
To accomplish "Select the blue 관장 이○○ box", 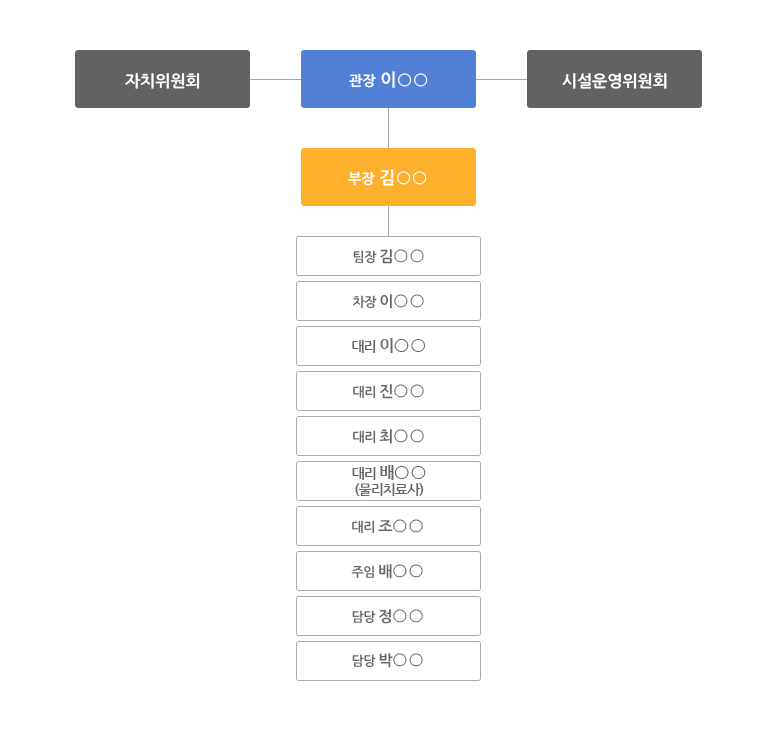I will pos(388,79).
